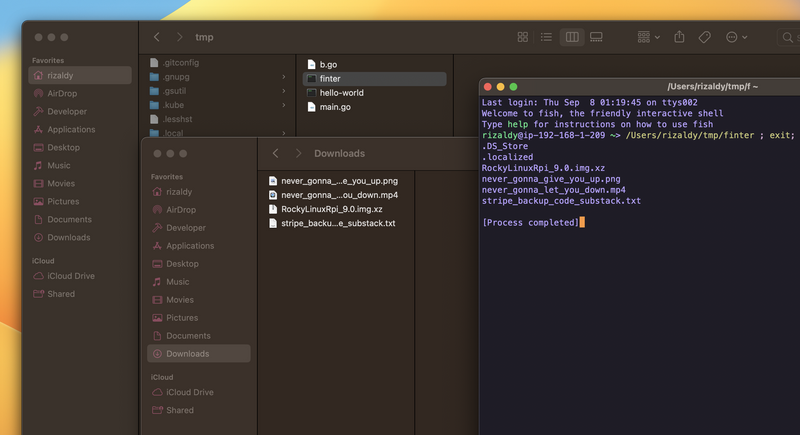Image resolution: width=800 pixels, height=435 pixels.
Task: Go back in the tmp Finder window
Action: tap(157, 37)
